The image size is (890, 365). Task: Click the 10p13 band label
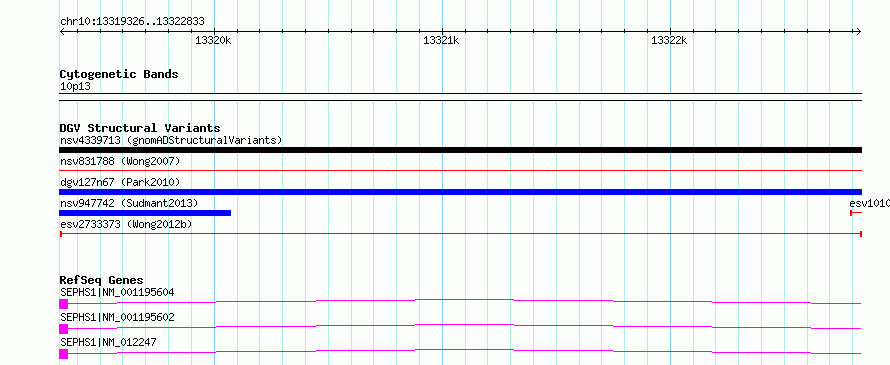pyautogui.click(x=75, y=87)
